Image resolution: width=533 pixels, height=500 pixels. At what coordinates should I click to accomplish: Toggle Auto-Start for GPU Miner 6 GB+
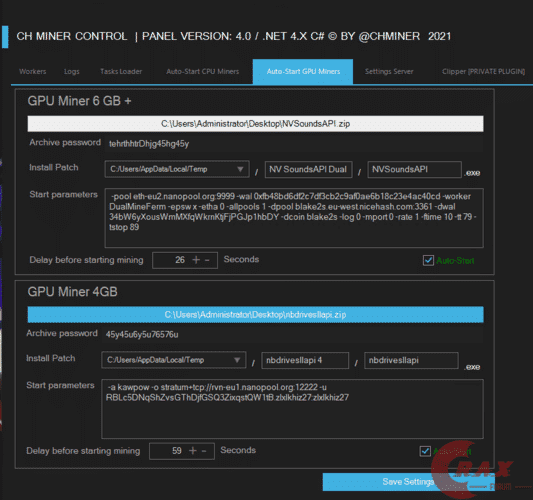(428, 260)
